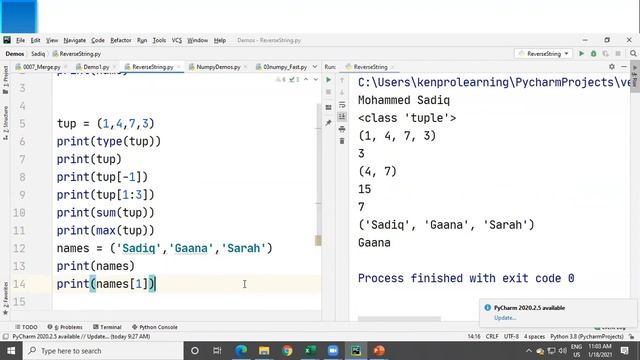Toggle Project tool window sidebar button
The width and height of the screenshot is (640, 360).
pos(5,79)
